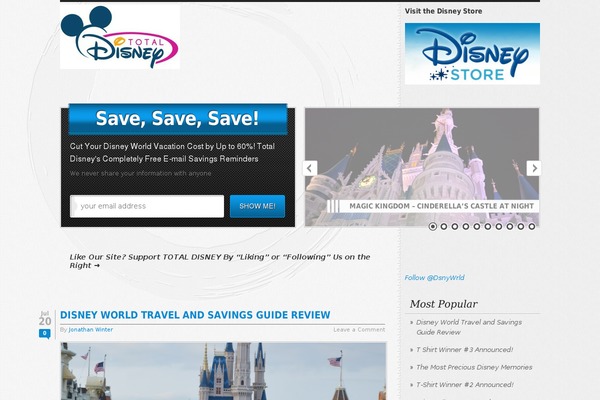
Task: Select the ninth slideshow dot
Action: [x=521, y=227]
